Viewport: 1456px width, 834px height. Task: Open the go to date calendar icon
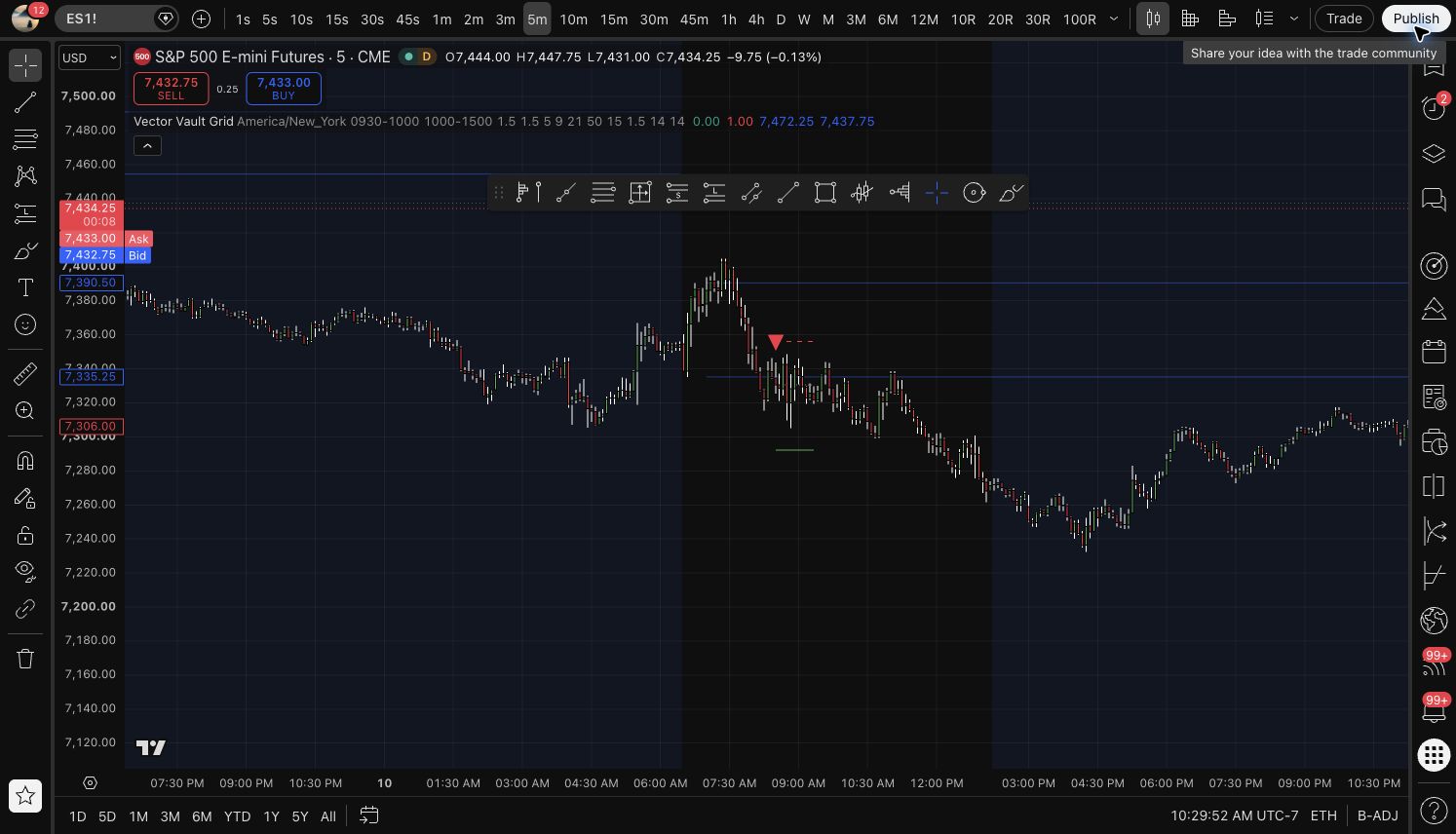tap(368, 815)
